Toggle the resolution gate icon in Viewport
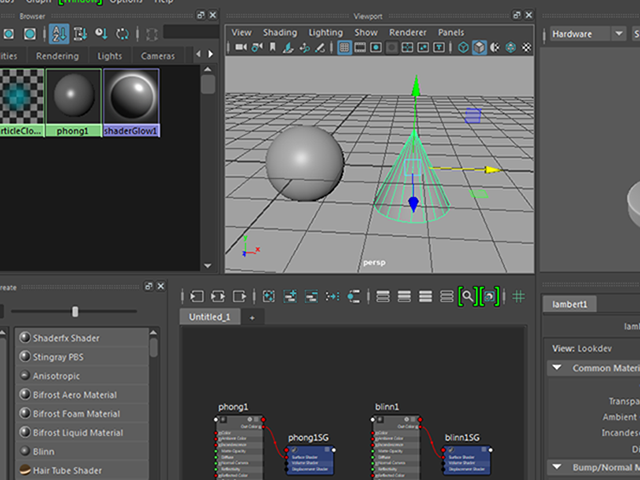Image resolution: width=640 pixels, height=480 pixels. click(376, 47)
